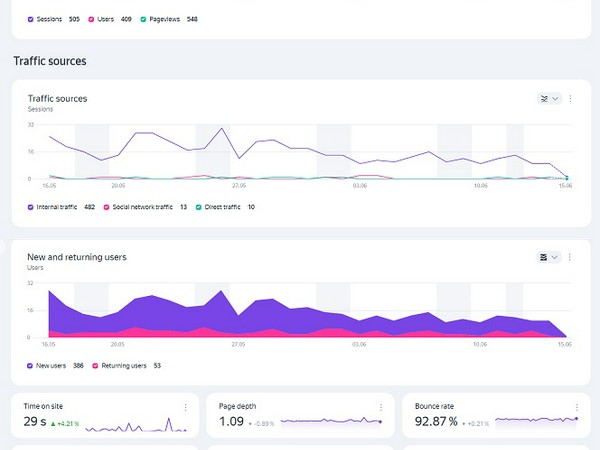The image size is (600, 450).
Task: Toggle Social network traffic legend checkbox
Action: point(106,207)
